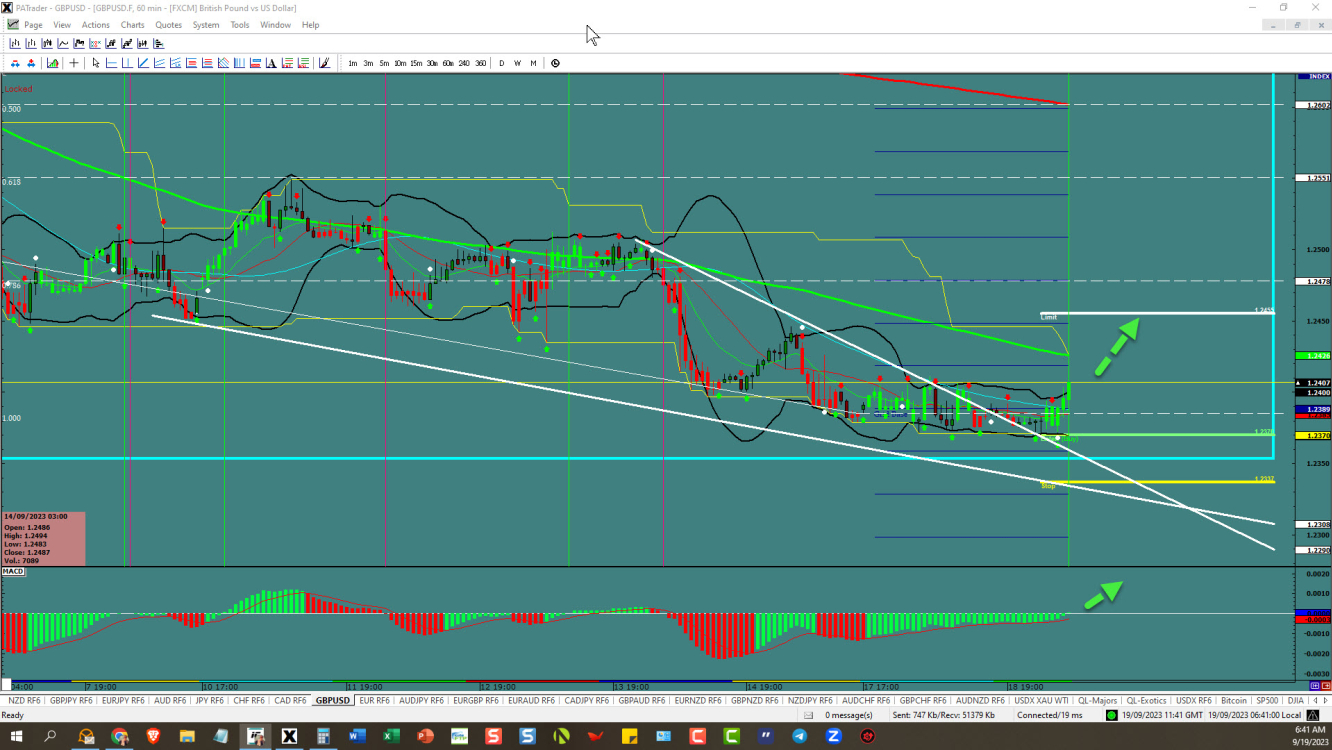Switch chart to 1m timeframe
The height and width of the screenshot is (750, 1332).
(x=352, y=63)
